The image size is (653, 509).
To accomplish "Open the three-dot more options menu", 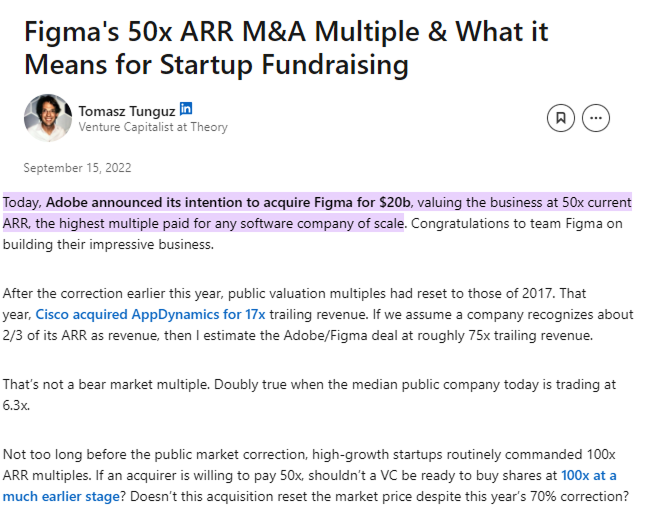I will [x=596, y=118].
